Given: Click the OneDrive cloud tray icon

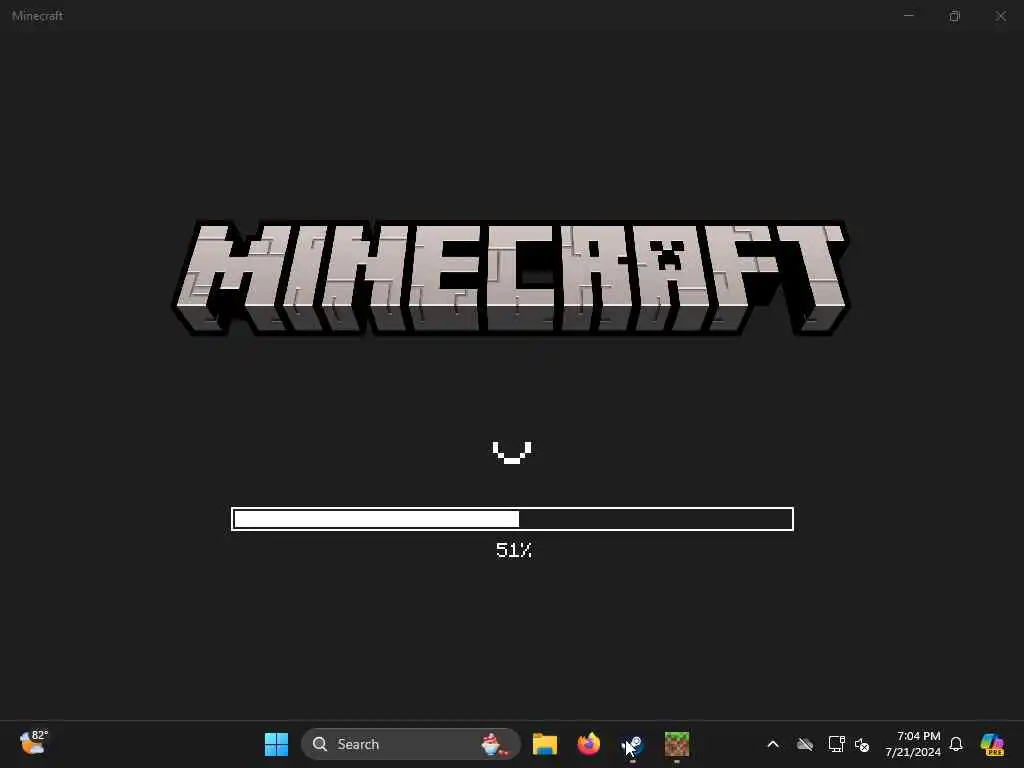Looking at the screenshot, I should (x=805, y=744).
